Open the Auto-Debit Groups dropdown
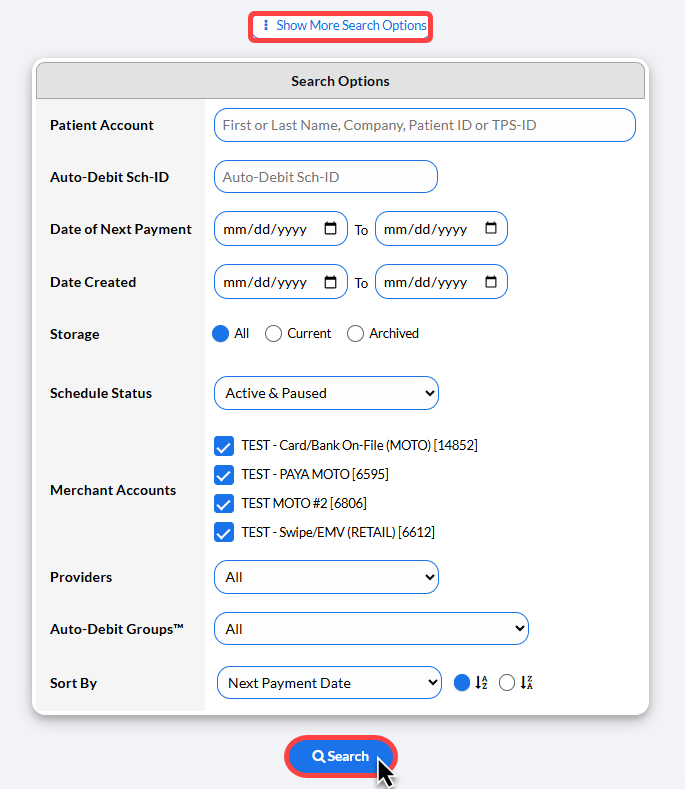This screenshot has height=789, width=685. 371,628
